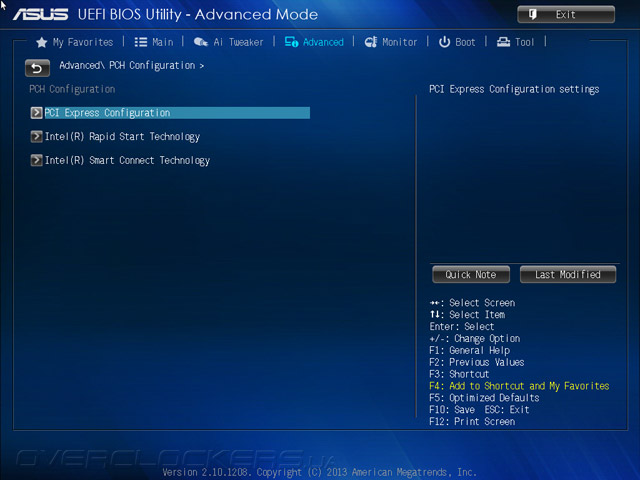This screenshot has width=640, height=480.
Task: Expand Intel(R) Smart Connect Technology arrow
Action: (36, 160)
